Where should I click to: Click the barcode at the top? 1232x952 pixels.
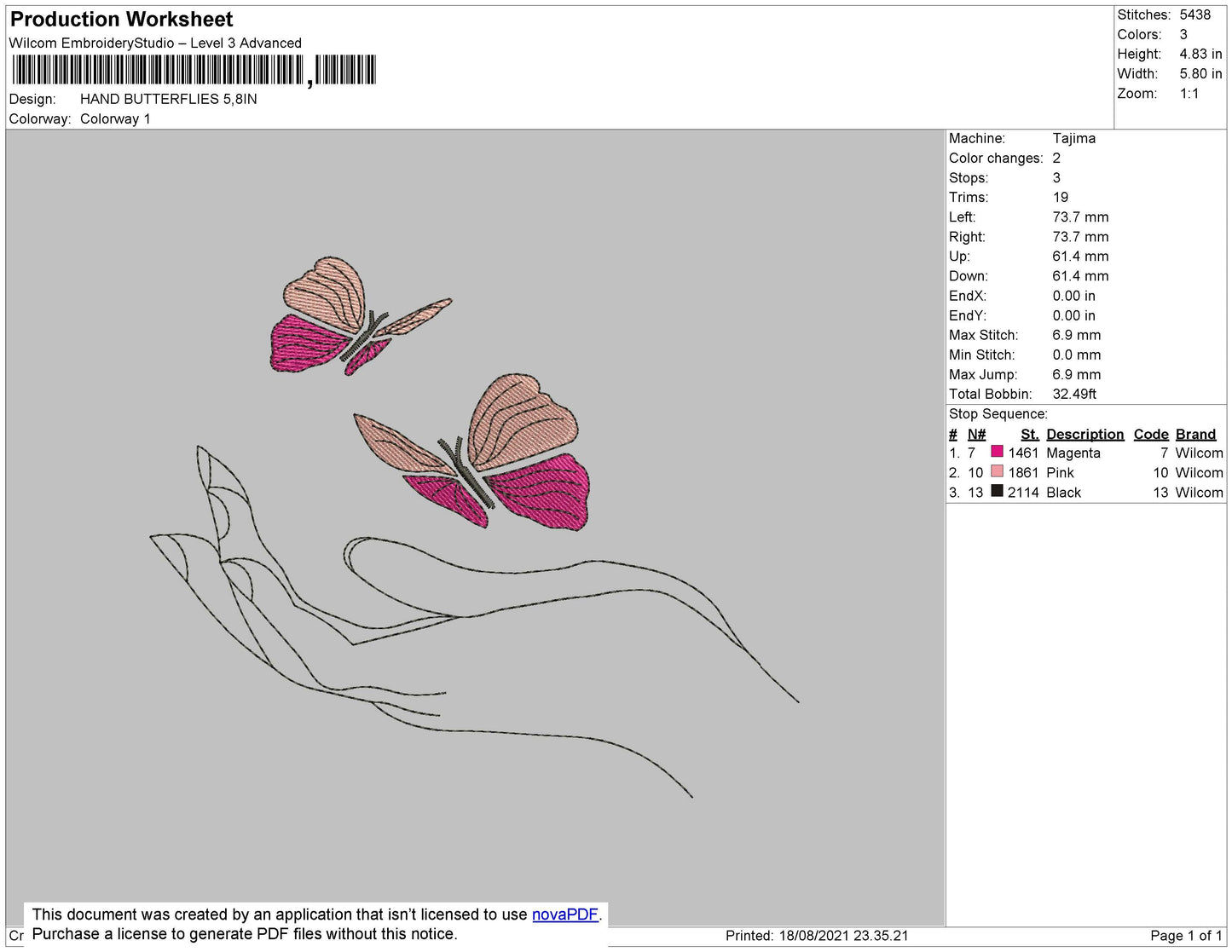point(194,70)
